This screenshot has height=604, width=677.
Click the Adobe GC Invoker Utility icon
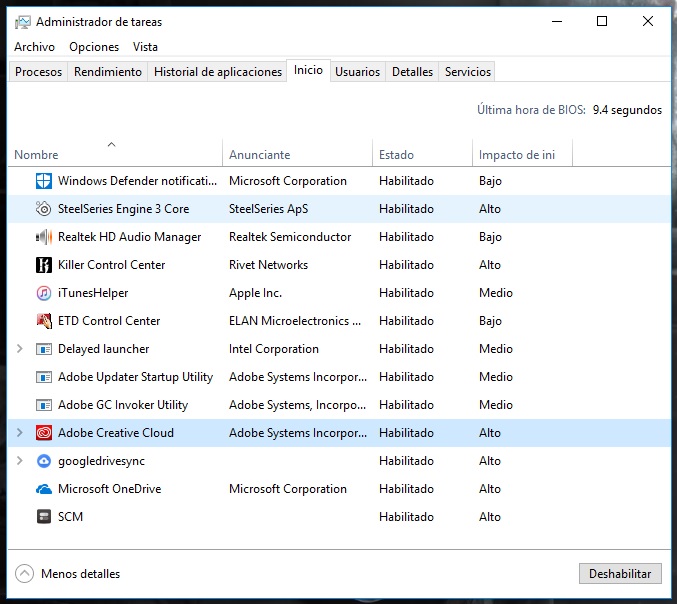pyautogui.click(x=44, y=405)
